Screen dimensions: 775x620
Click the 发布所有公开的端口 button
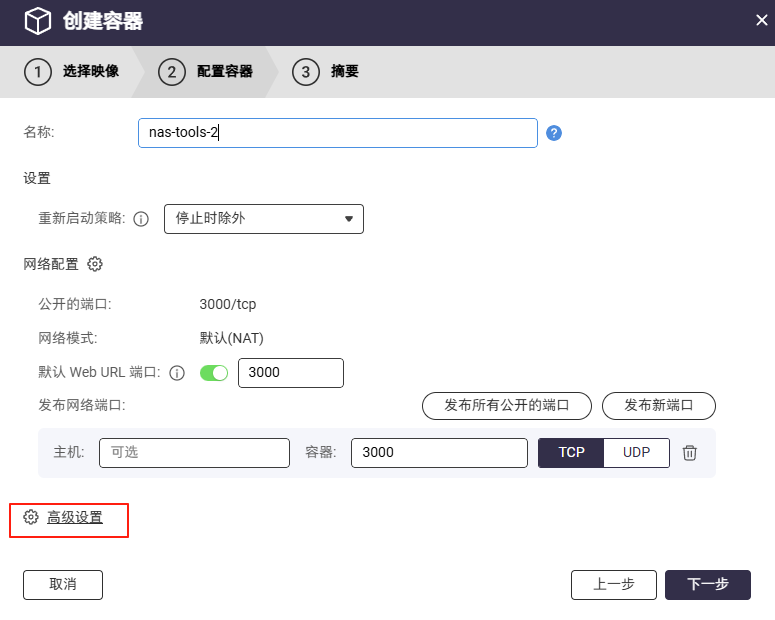coord(507,406)
